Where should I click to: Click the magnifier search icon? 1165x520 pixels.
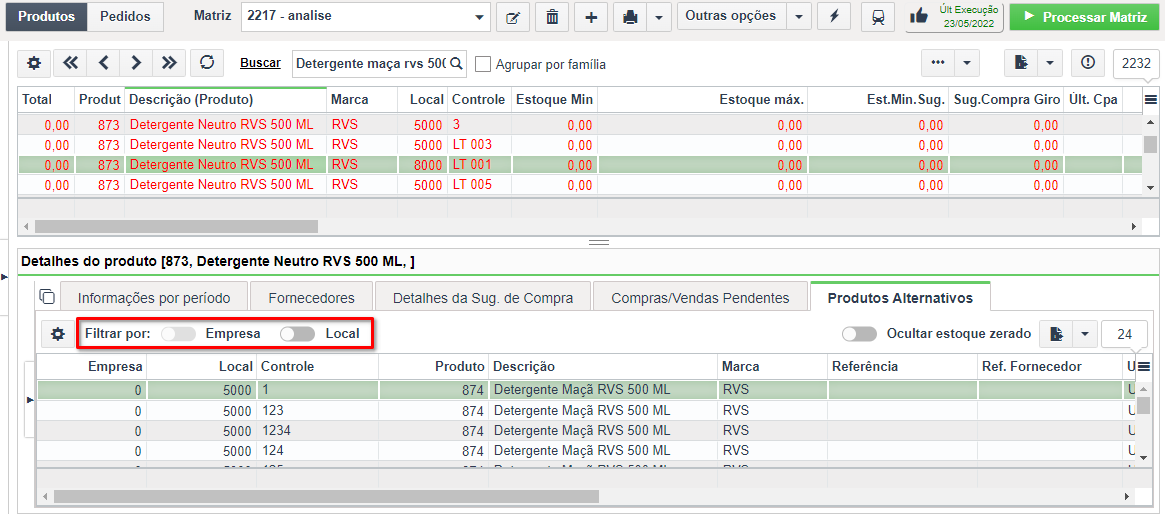[456, 64]
